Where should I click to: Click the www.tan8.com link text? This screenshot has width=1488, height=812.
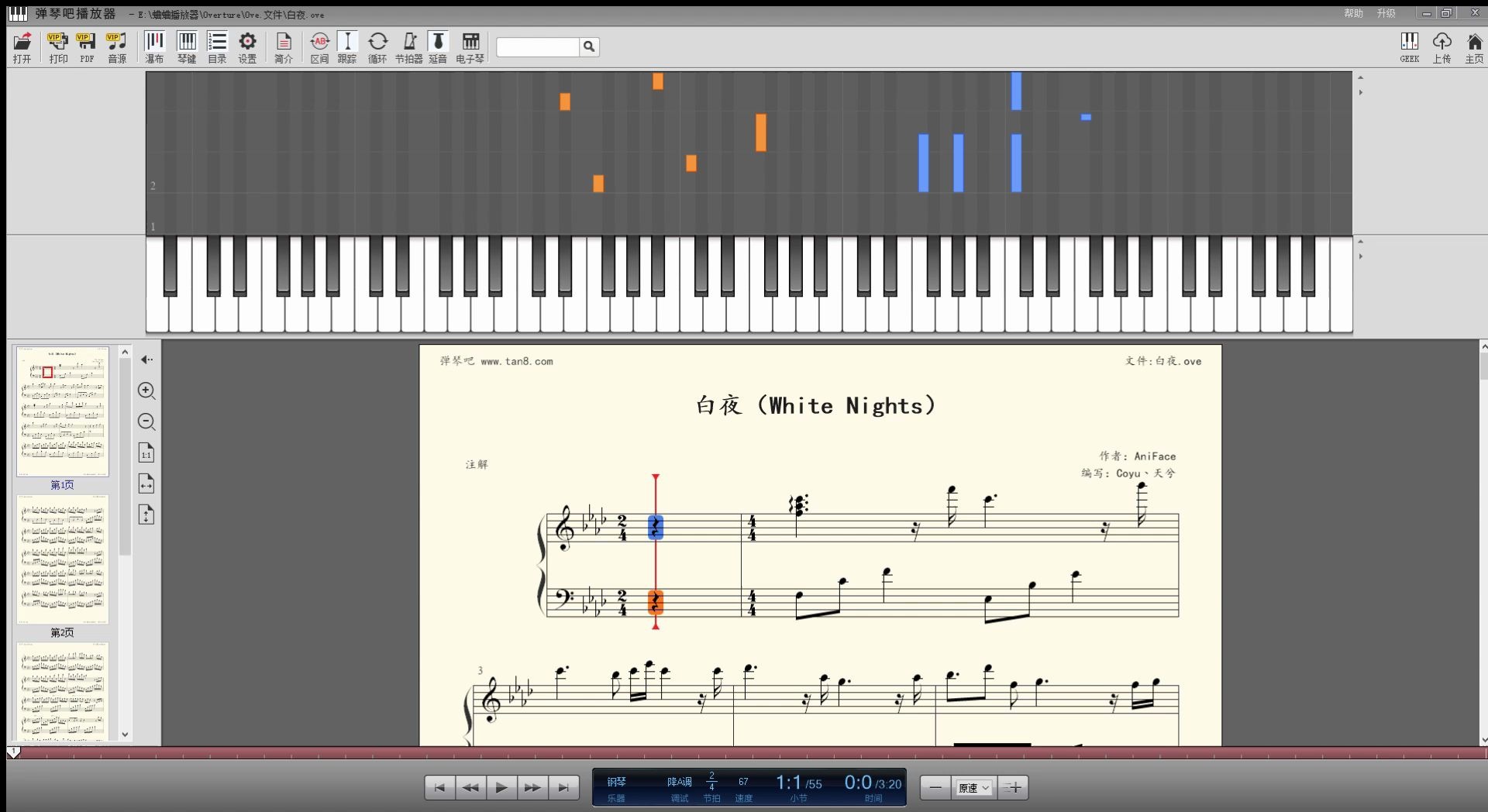[517, 361]
